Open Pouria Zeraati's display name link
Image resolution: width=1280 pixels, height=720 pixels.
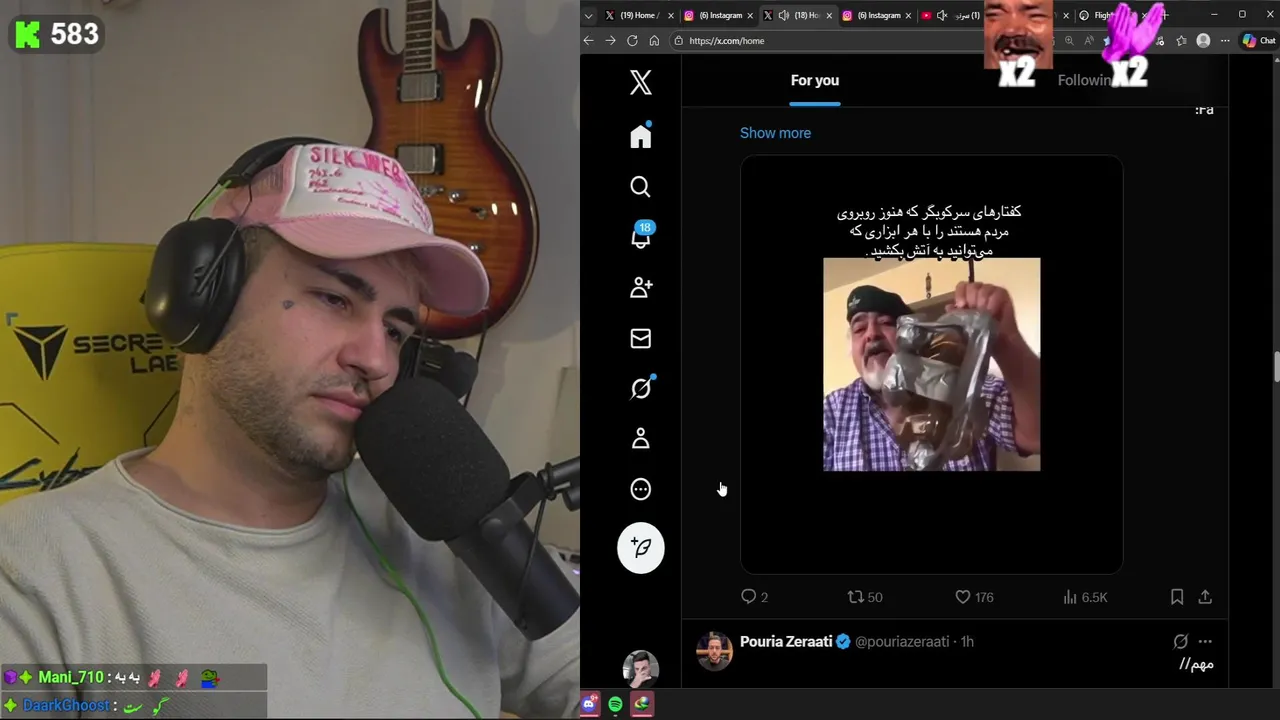786,642
